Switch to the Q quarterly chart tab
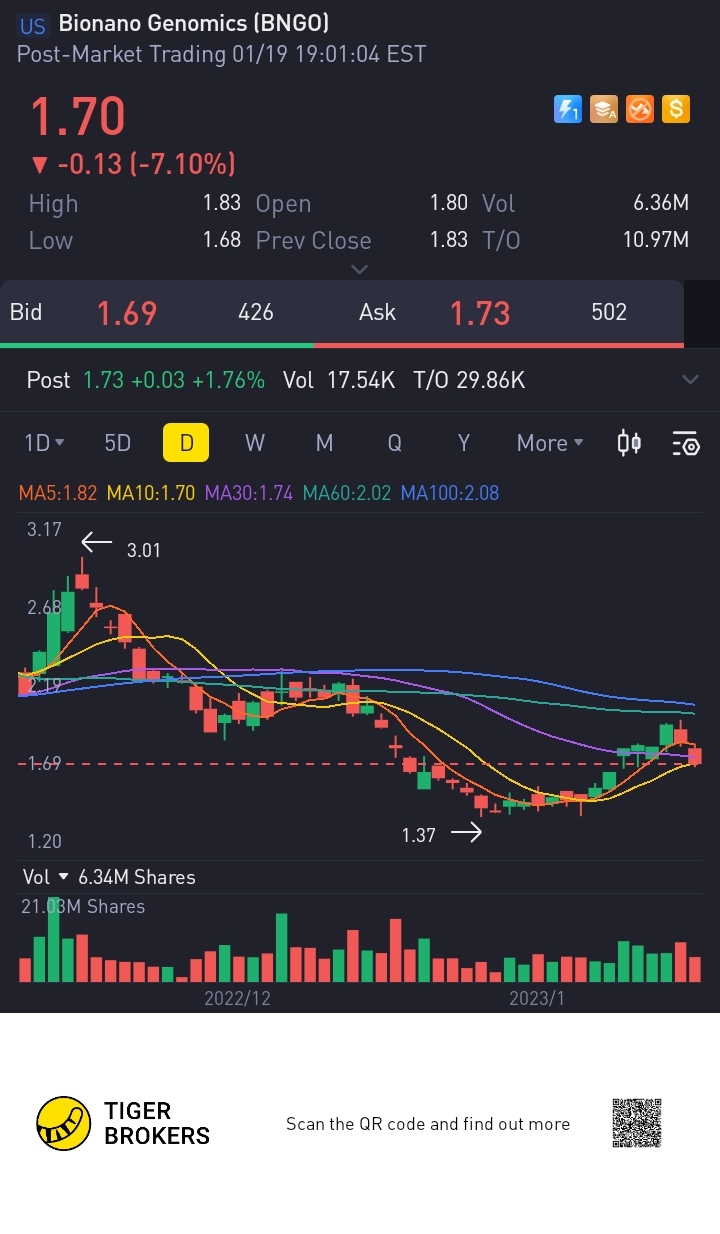Image resolution: width=720 pixels, height=1234 pixels. coord(394,442)
